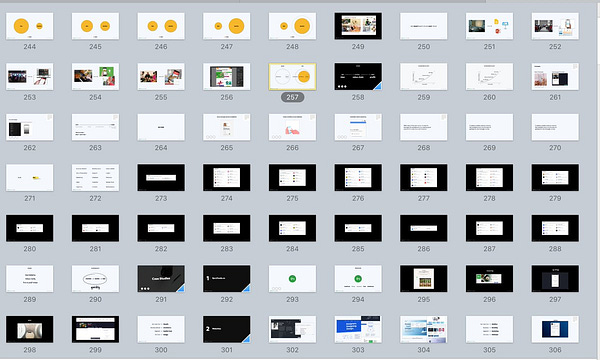Select slide thumbnail 297

click(555, 279)
